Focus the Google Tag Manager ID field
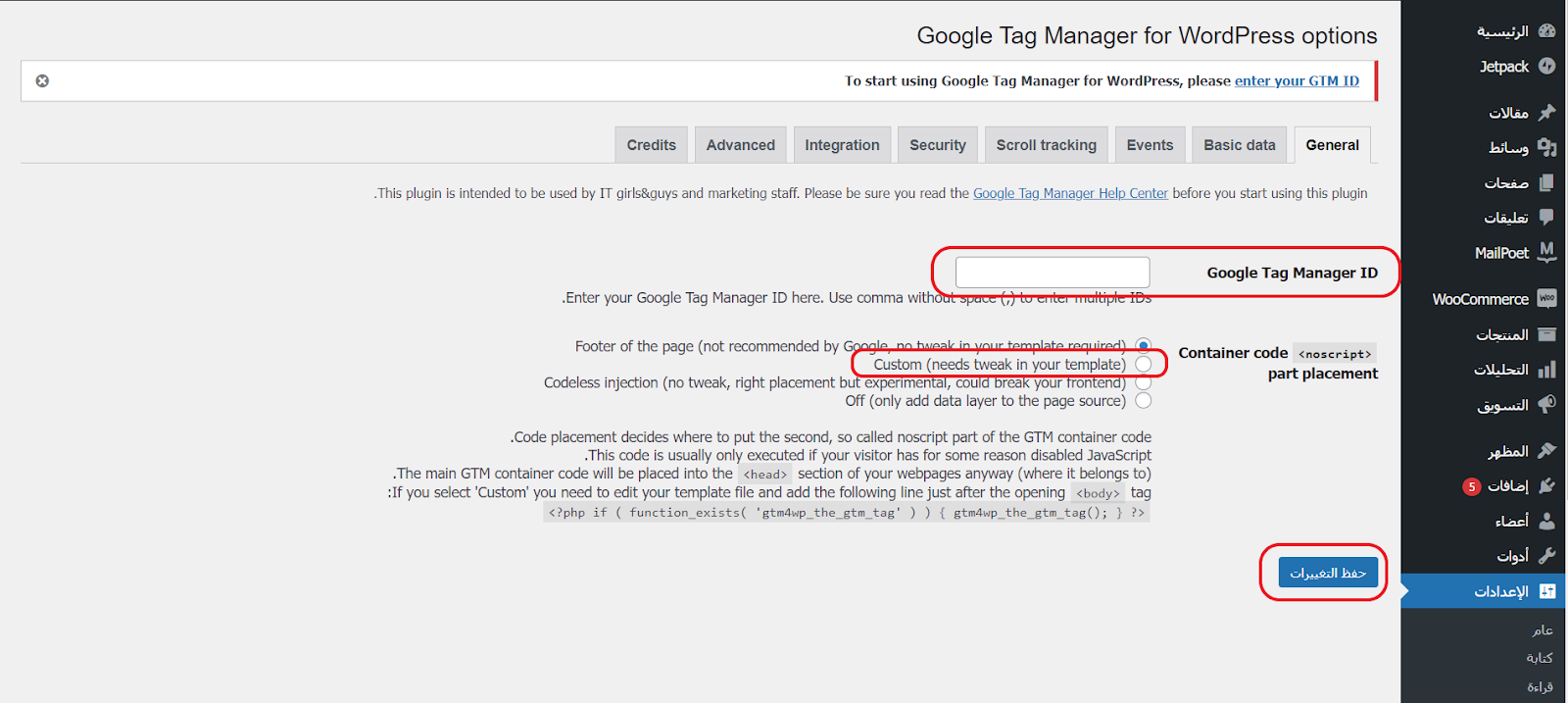 pyautogui.click(x=1053, y=272)
